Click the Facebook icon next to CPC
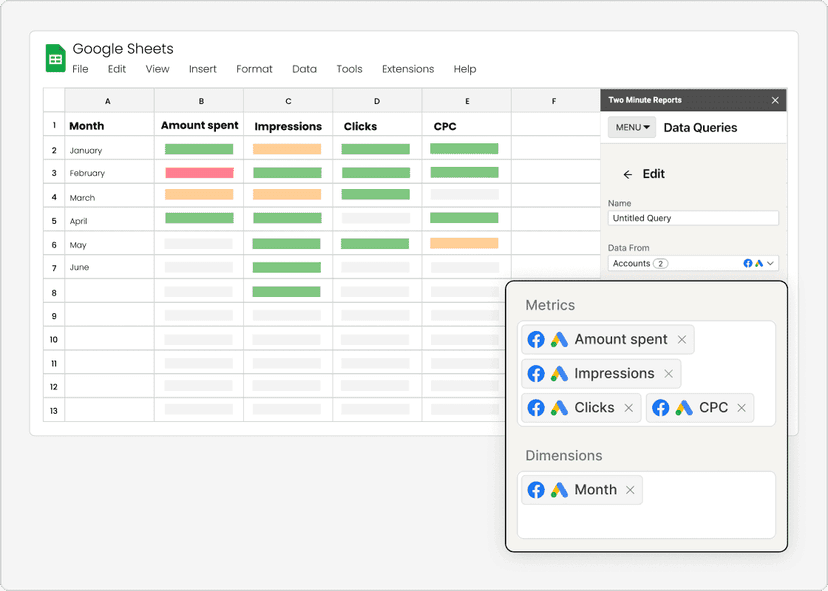This screenshot has width=828, height=591. (661, 408)
